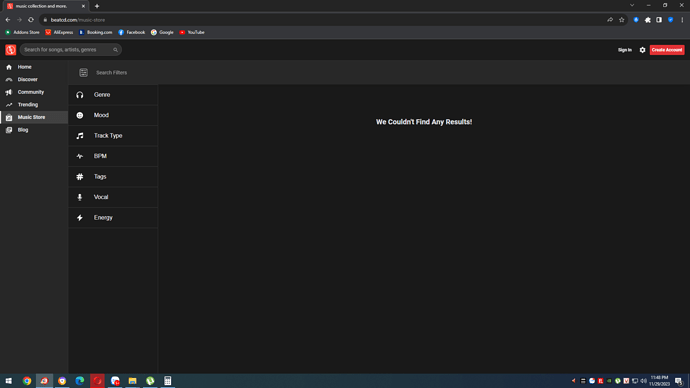Expand the Genre filter

click(113, 95)
